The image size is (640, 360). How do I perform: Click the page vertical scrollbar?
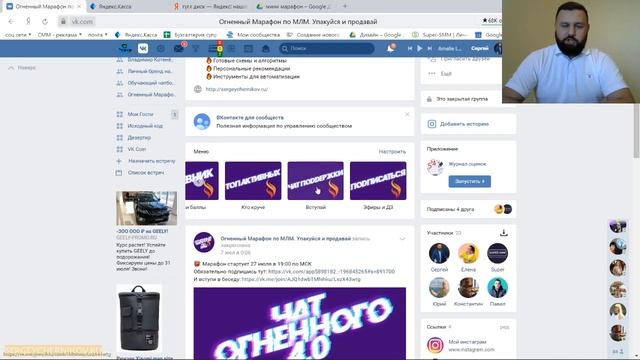[x=636, y=131]
